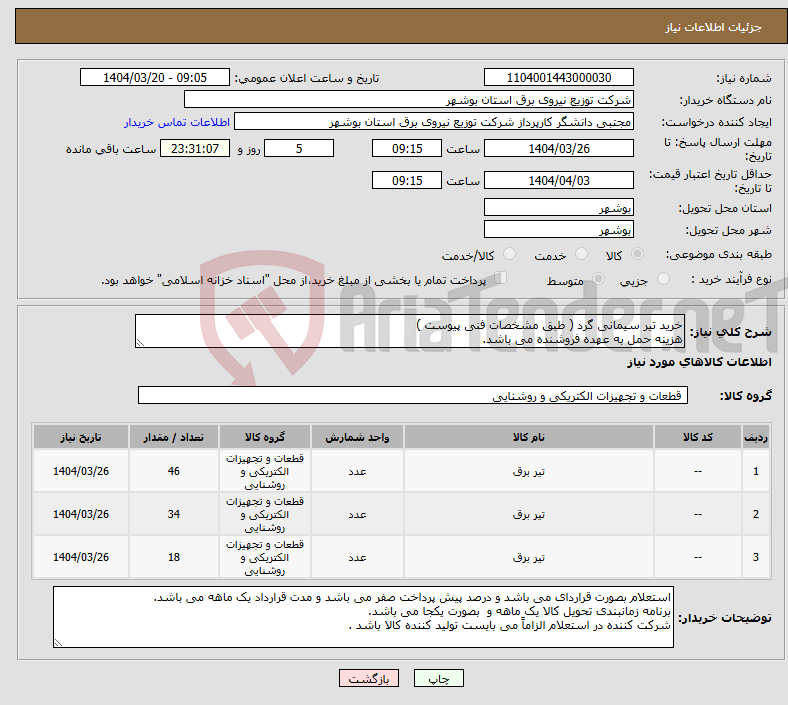The height and width of the screenshot is (705, 788).
Task: Click the product code -- cell in row 1
Action: tap(698, 471)
